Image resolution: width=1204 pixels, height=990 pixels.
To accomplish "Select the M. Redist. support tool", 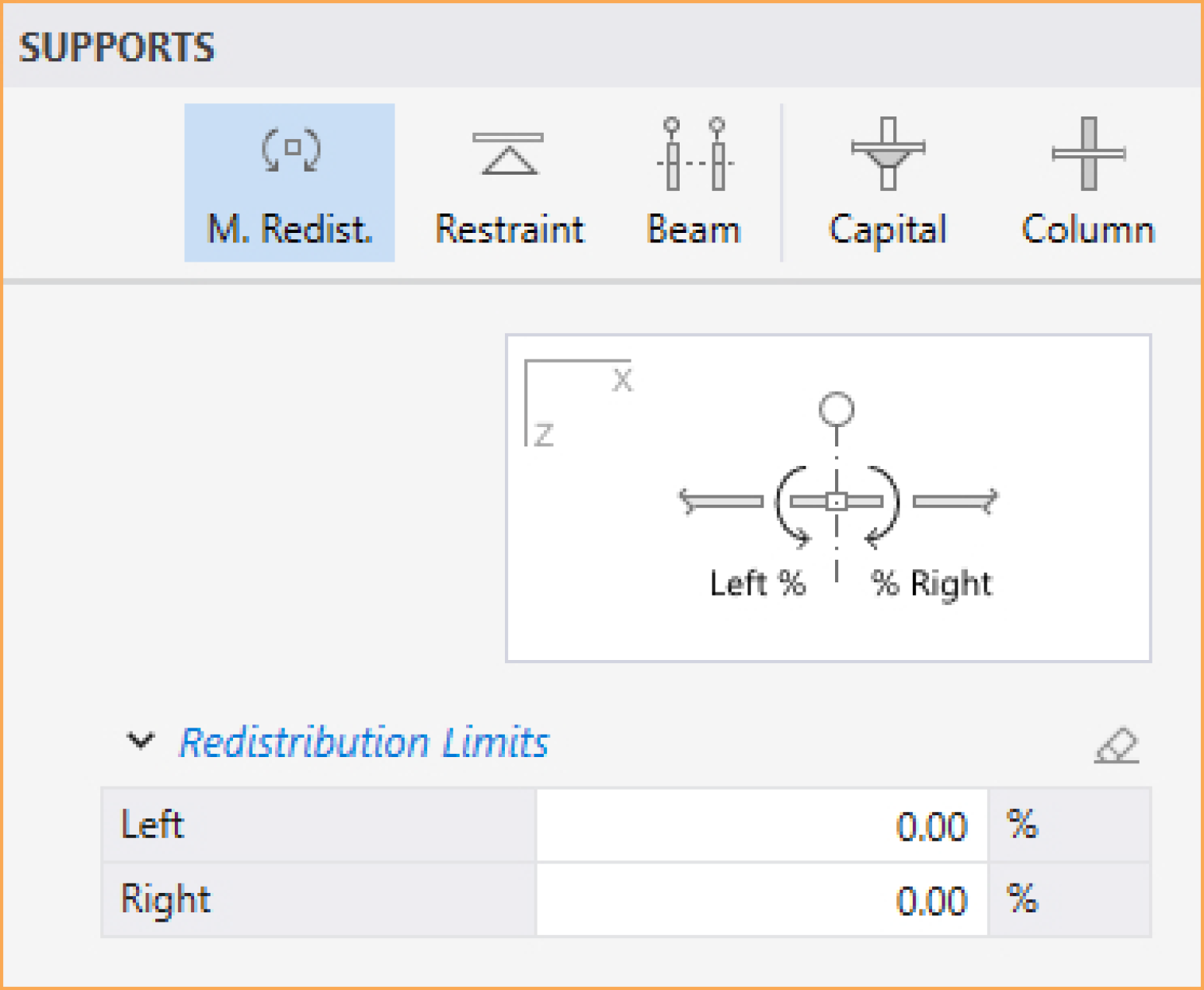I will coord(290,182).
